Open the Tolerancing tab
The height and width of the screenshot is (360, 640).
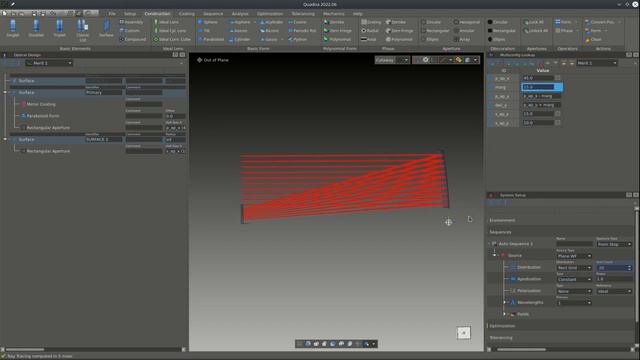tap(303, 13)
